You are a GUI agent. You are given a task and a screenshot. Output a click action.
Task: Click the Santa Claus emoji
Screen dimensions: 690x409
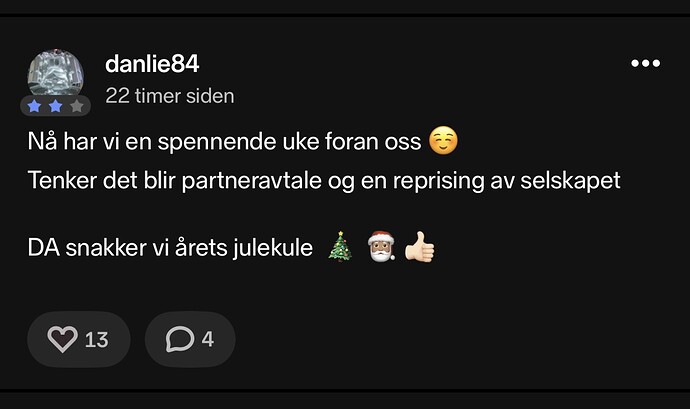[x=381, y=247]
